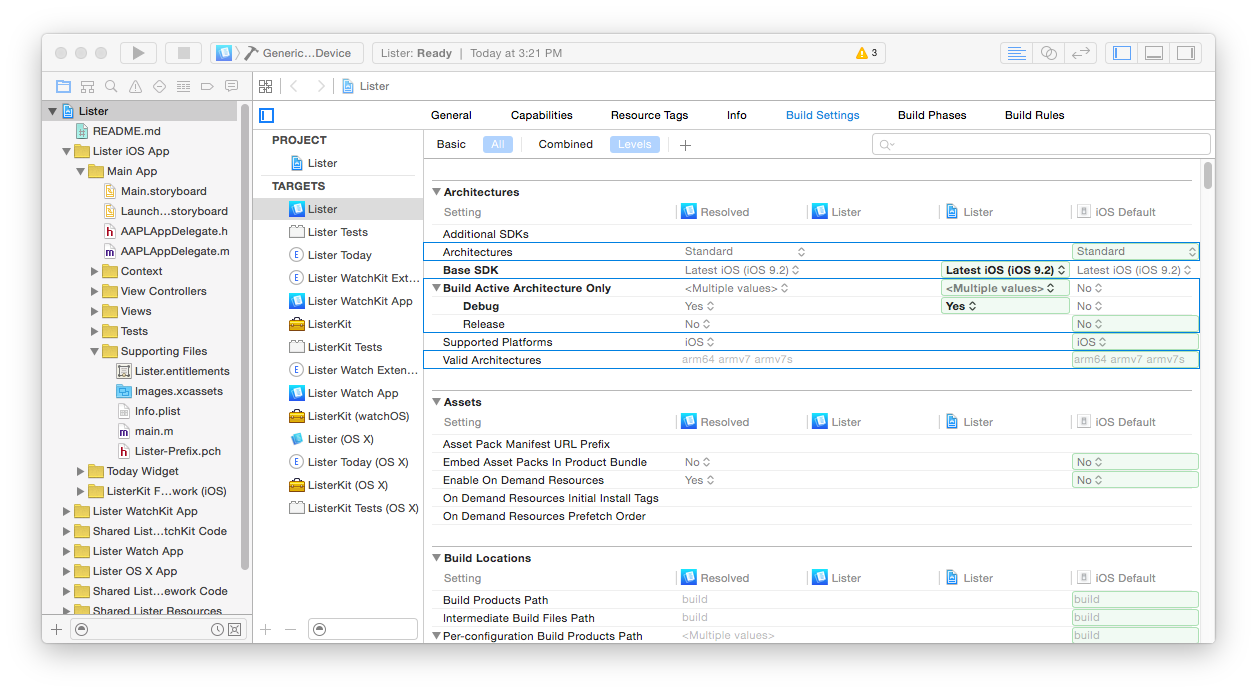
Task: Open the Find navigator icon
Action: pyautogui.click(x=111, y=86)
